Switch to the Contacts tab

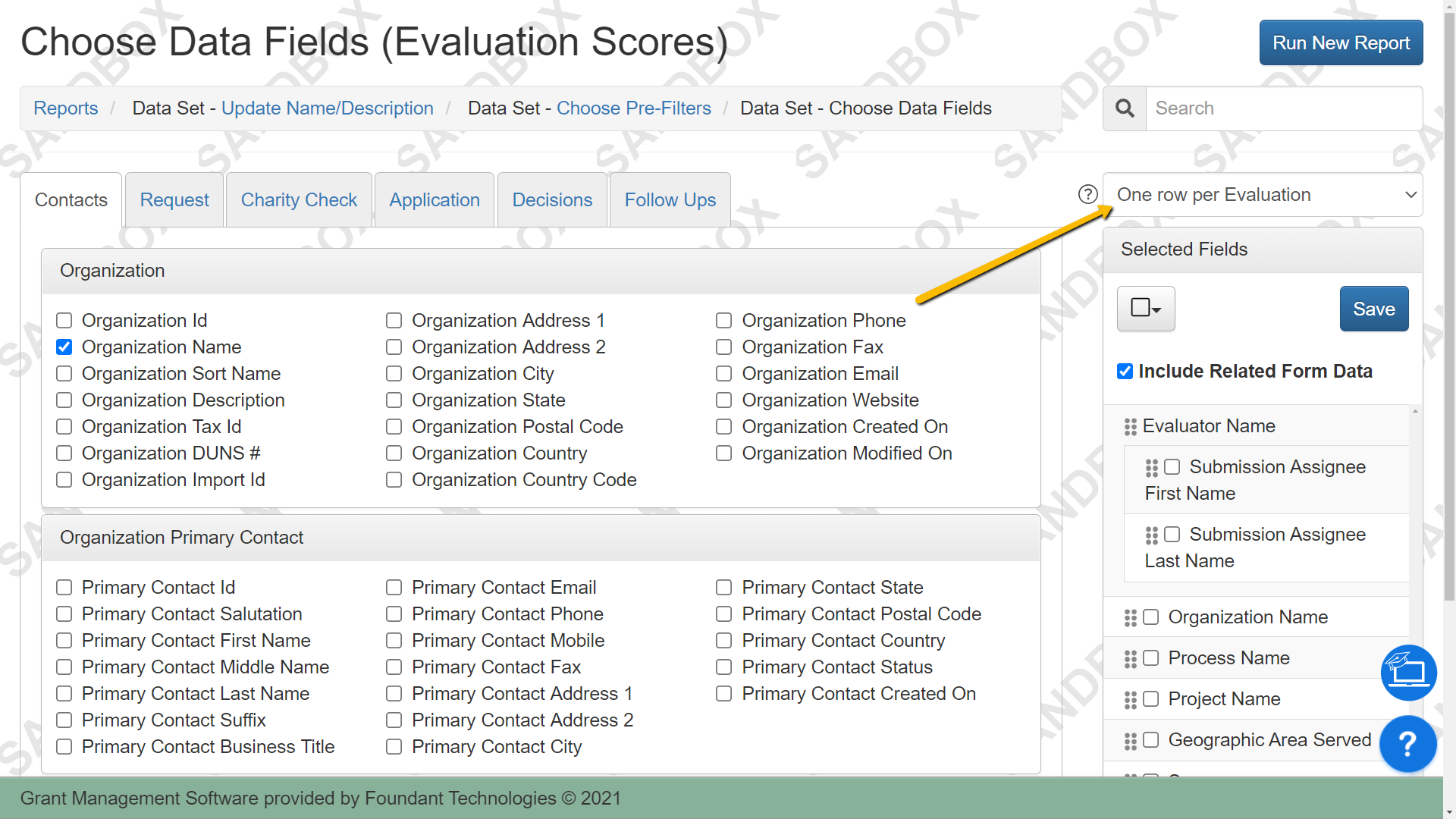point(71,200)
